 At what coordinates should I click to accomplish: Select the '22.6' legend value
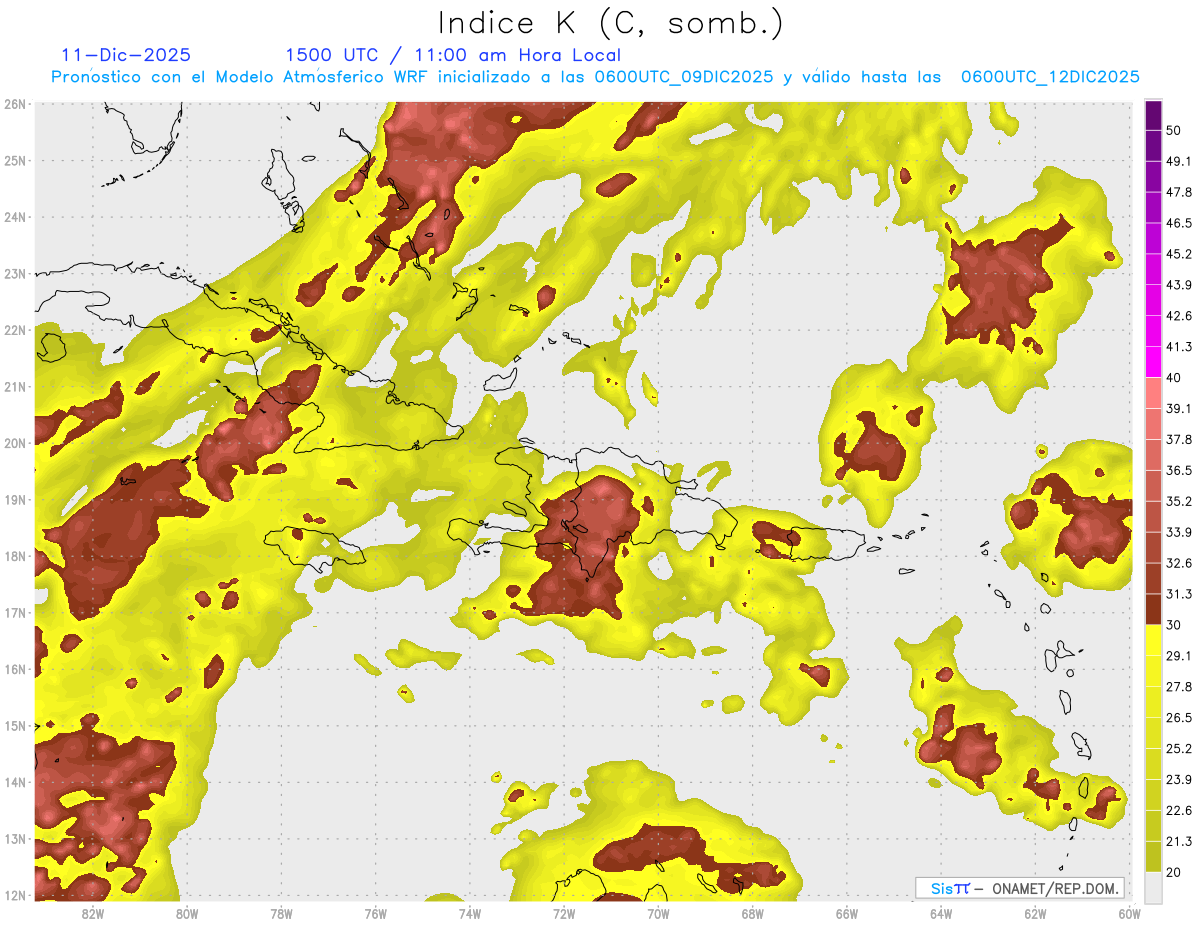(x=1179, y=811)
